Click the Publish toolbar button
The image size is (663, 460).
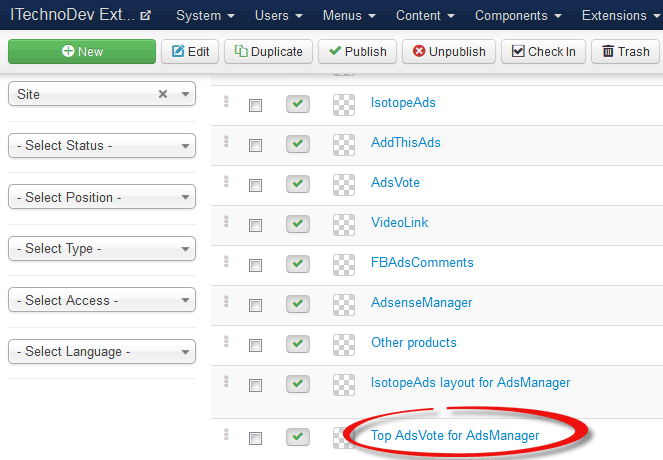tap(357, 52)
